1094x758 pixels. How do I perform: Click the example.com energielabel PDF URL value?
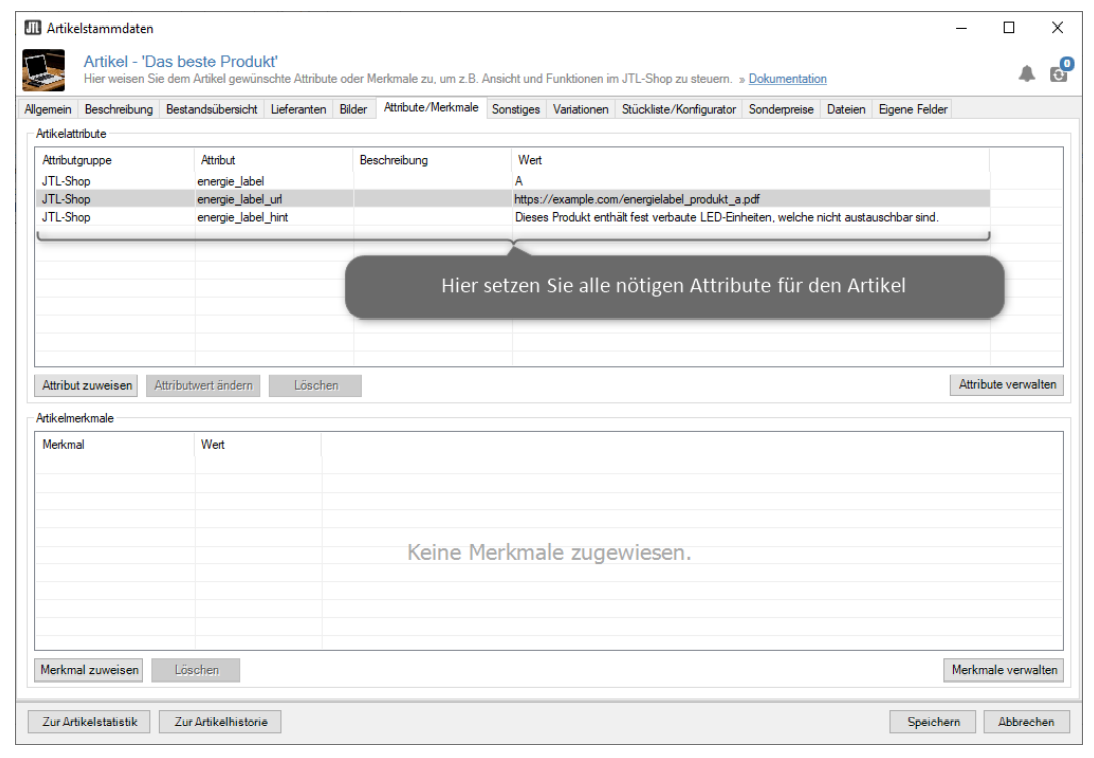tap(636, 199)
